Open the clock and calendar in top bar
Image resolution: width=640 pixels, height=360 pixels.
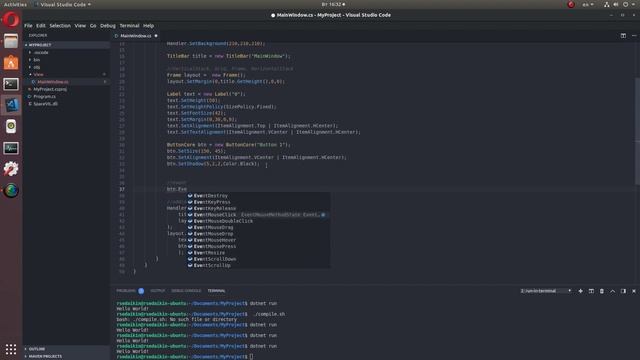point(333,4)
